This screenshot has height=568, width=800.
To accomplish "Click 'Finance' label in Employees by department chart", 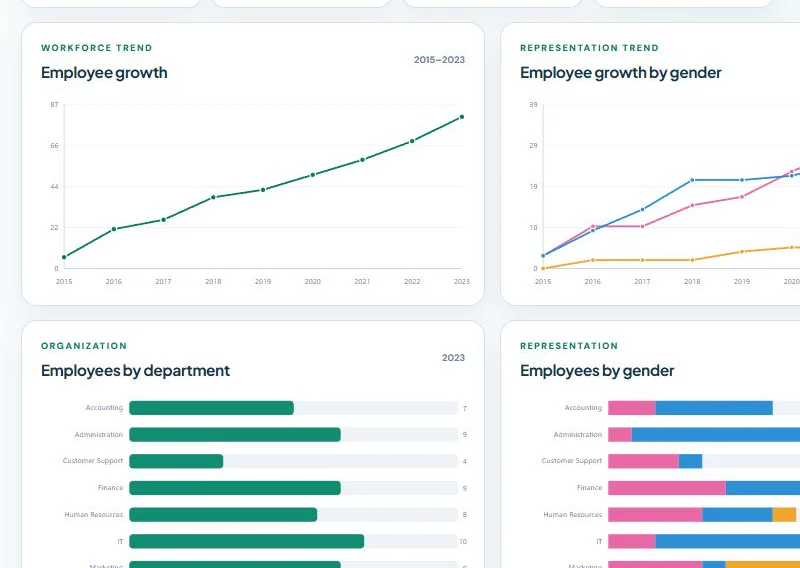I will [111, 488].
